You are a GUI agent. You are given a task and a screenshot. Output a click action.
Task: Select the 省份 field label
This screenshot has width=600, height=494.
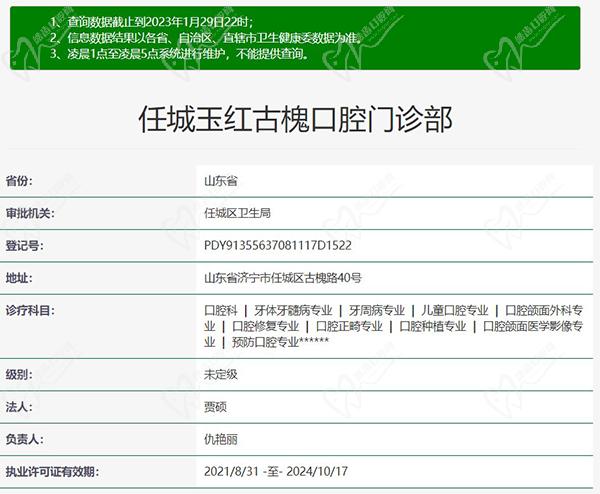tap(20, 181)
